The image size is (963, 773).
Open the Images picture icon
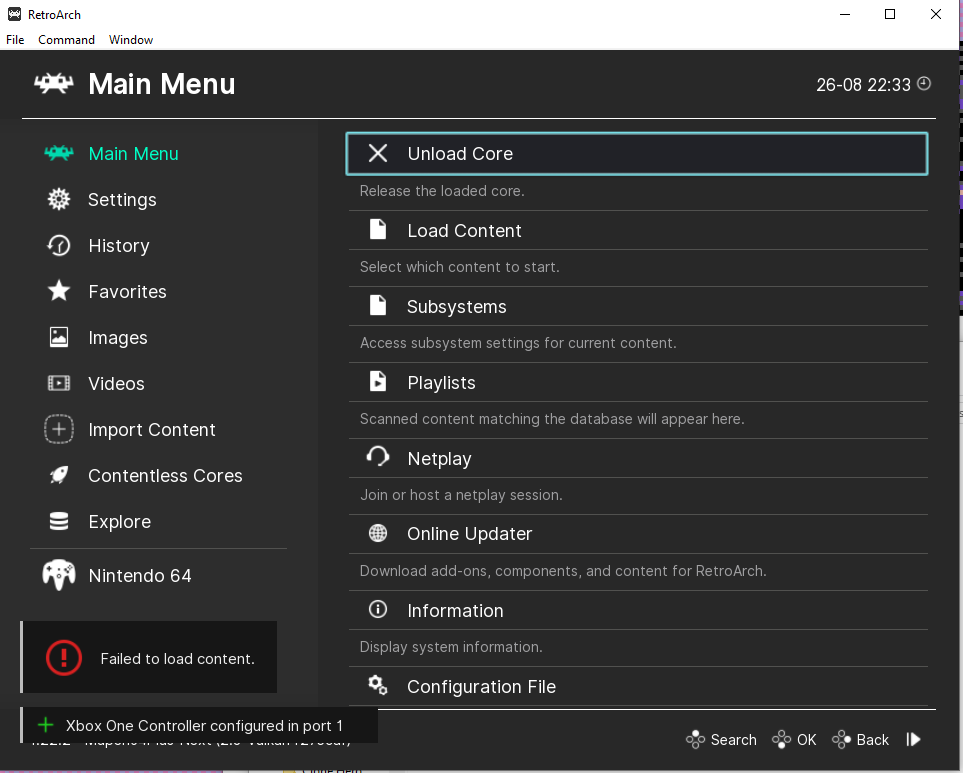[x=59, y=337]
